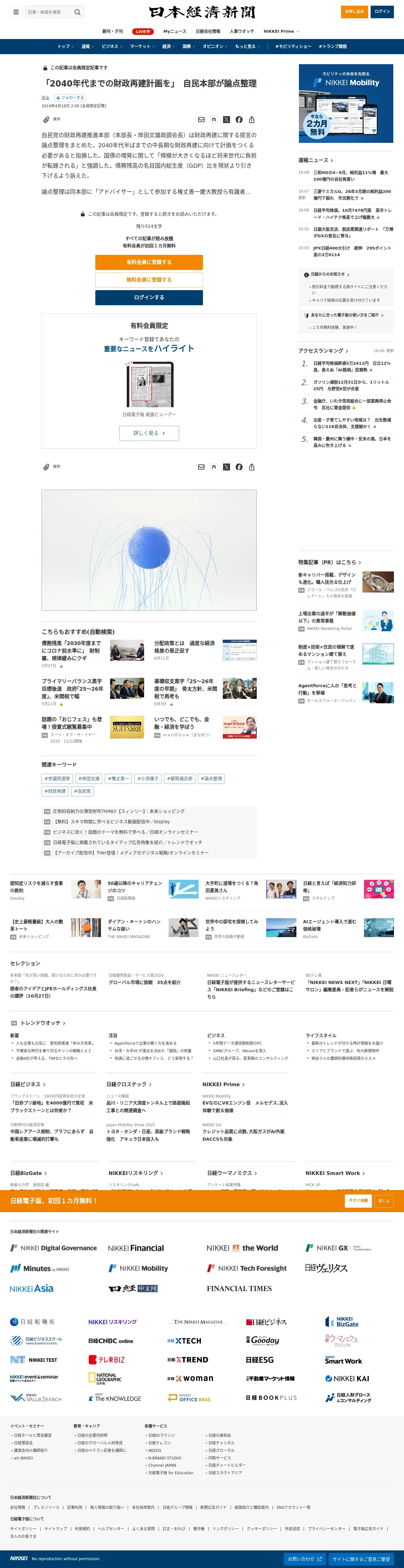Open NIKKEI Mobility logo in sites list
This screenshot has height=1568, width=404.
[138, 1268]
